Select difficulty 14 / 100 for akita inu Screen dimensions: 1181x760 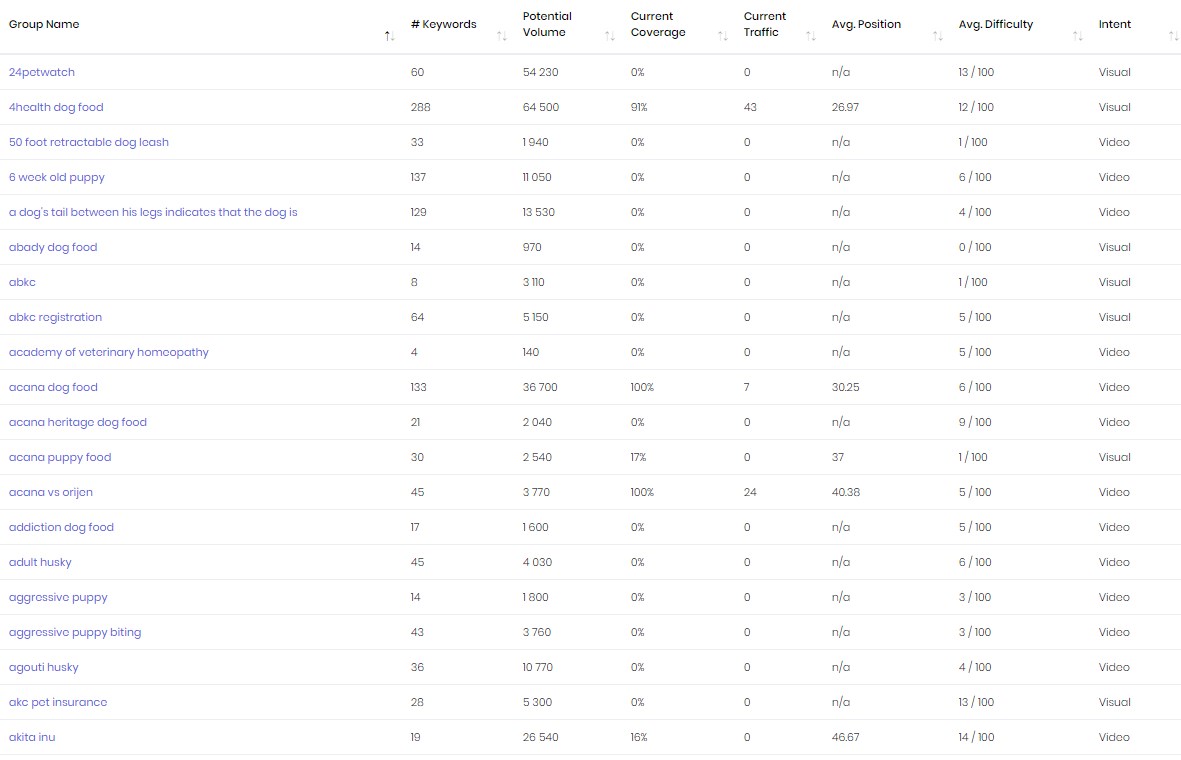pyautogui.click(x=976, y=737)
